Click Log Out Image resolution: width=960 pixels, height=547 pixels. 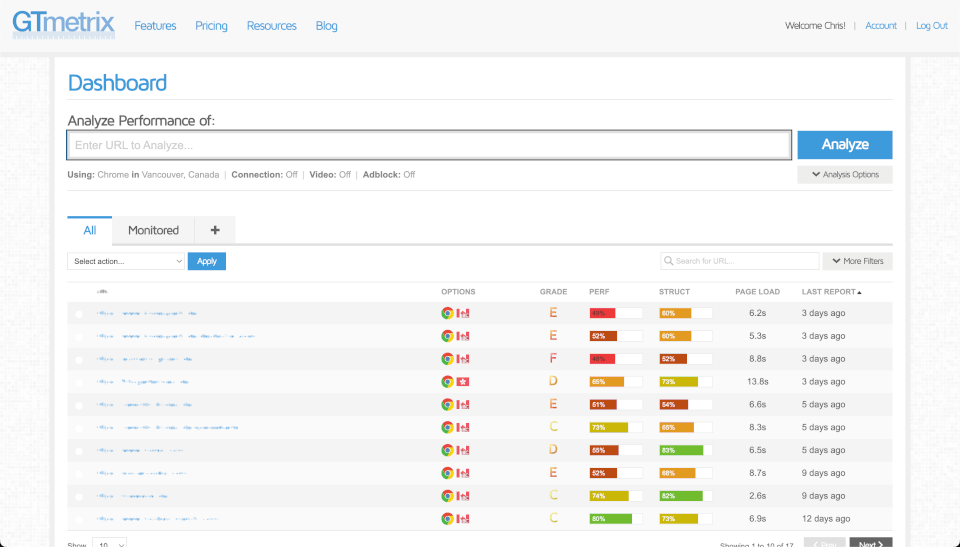(932, 26)
